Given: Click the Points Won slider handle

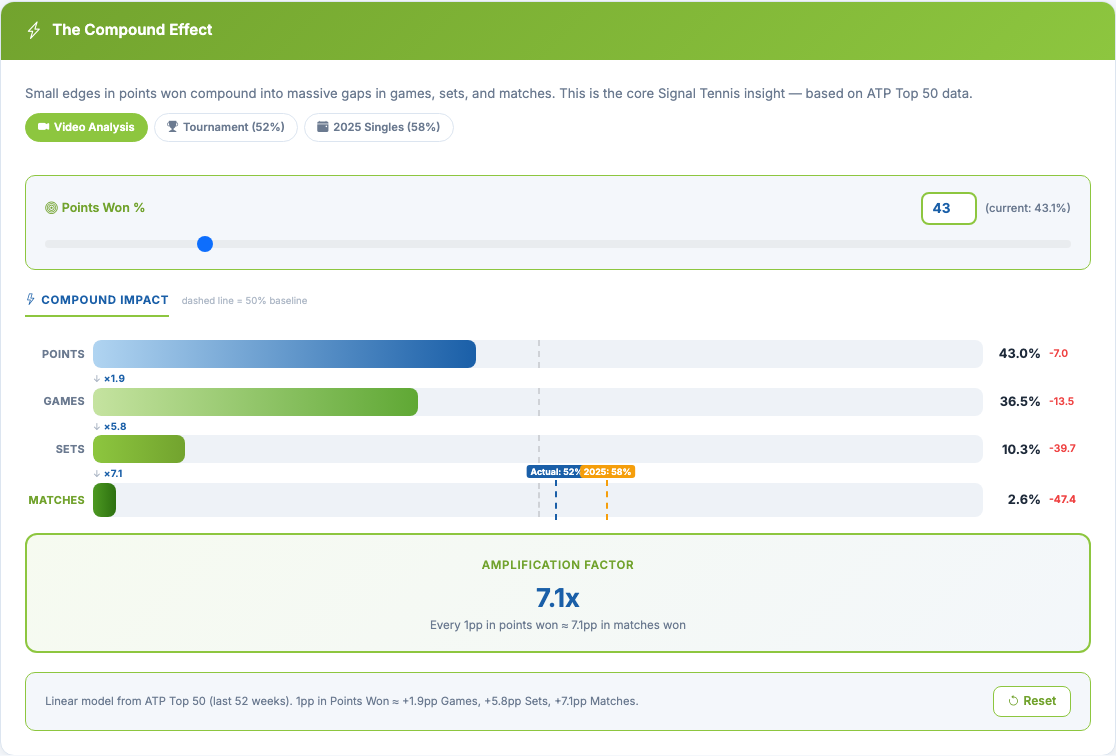Looking at the screenshot, I should tap(205, 244).
